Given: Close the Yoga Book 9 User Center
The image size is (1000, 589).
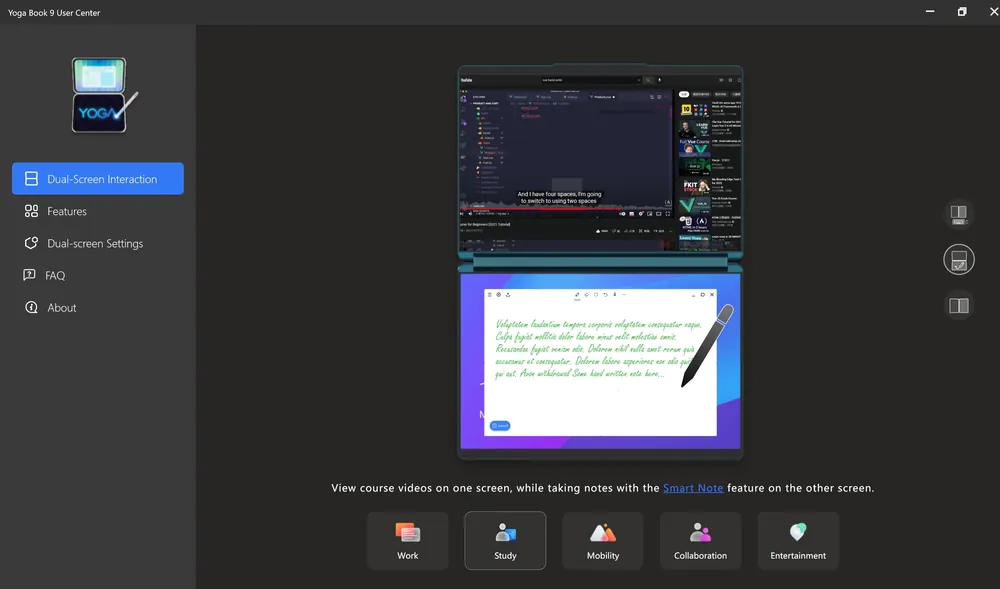Looking at the screenshot, I should coord(993,11).
